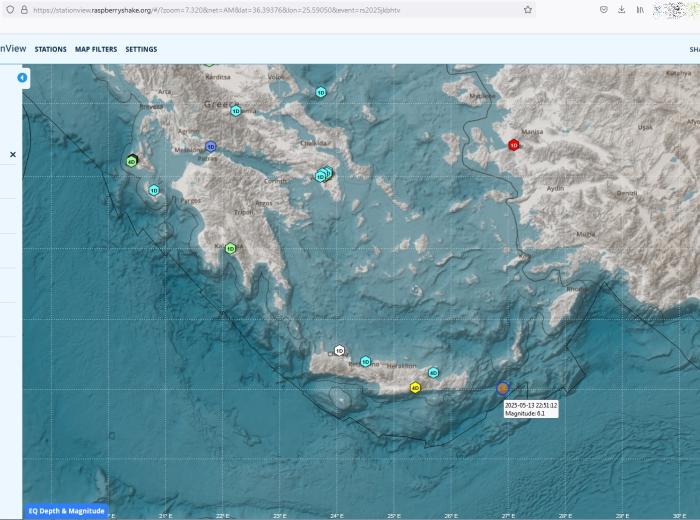Select the green 1D station near Kalamata
The image size is (700, 520).
[230, 249]
